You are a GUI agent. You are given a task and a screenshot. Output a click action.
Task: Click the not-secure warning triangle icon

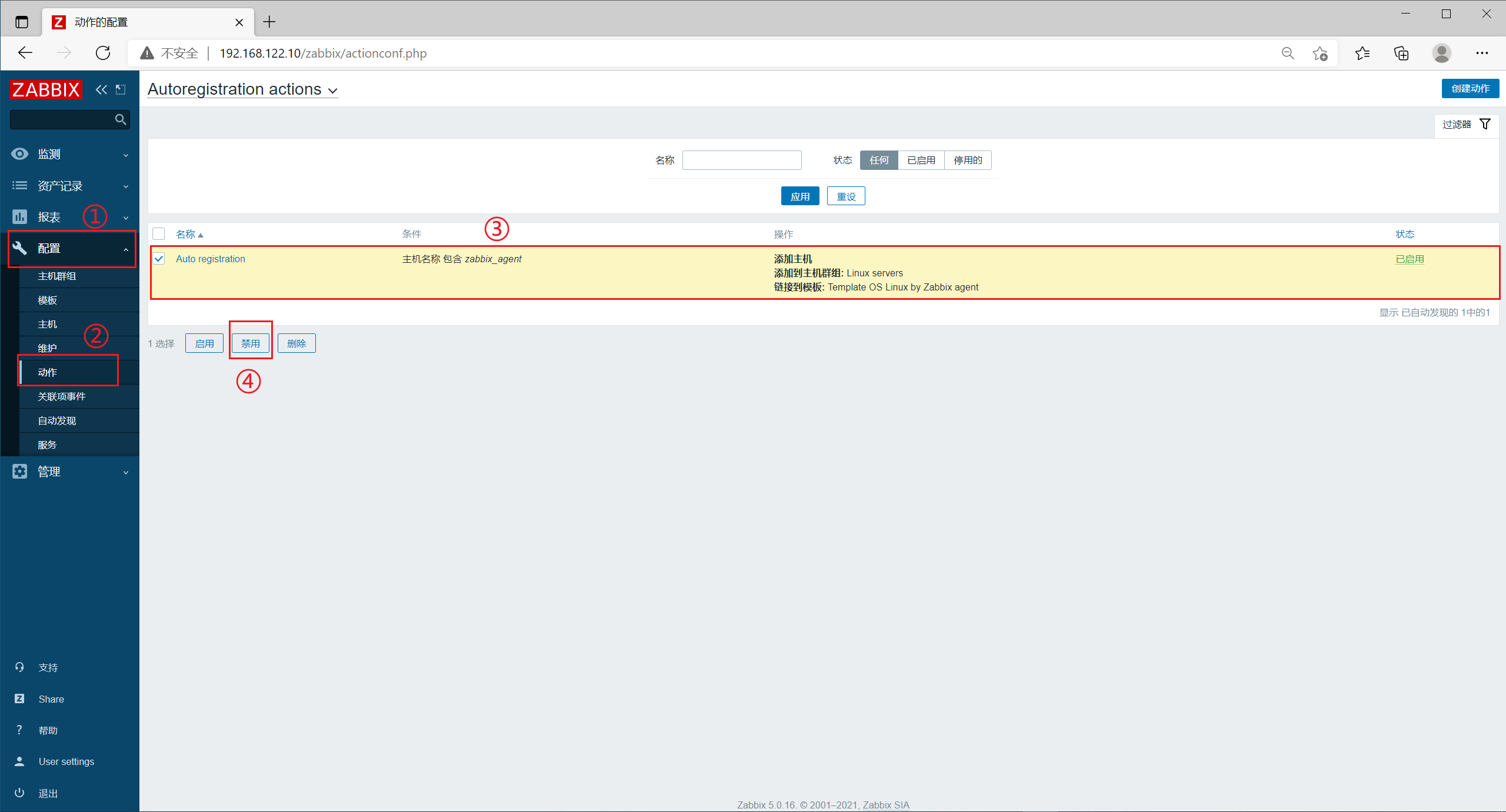(146, 54)
